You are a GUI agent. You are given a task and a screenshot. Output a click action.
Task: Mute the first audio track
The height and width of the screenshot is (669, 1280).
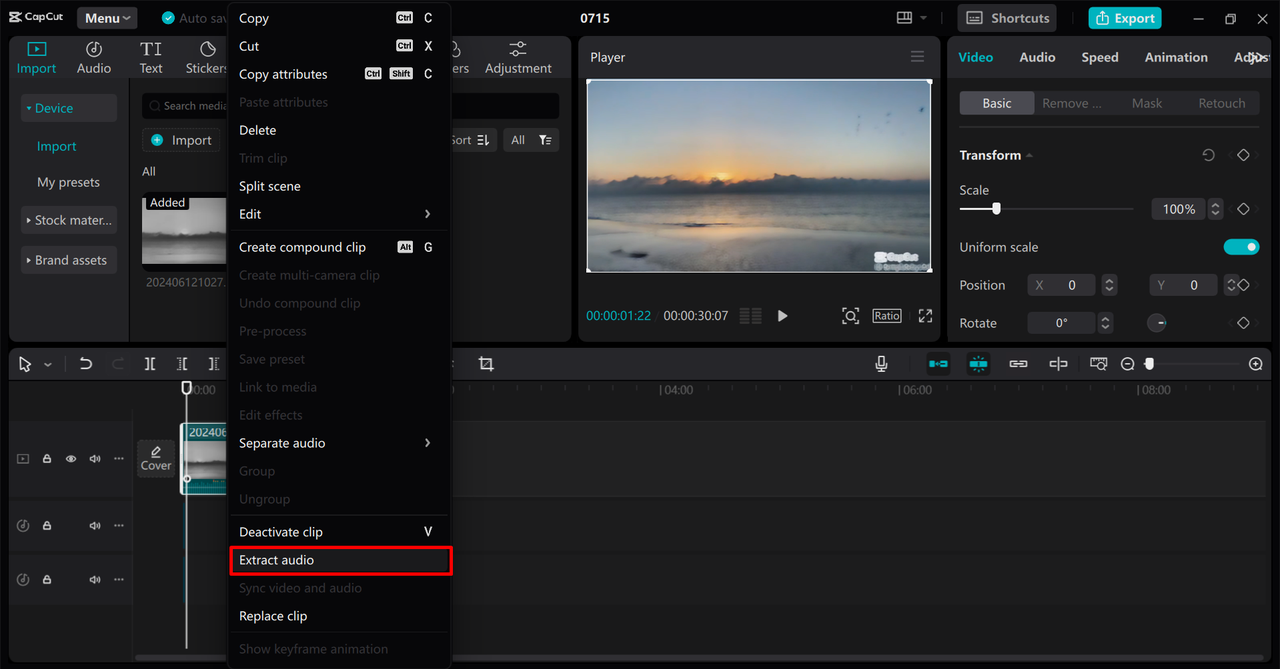click(95, 526)
